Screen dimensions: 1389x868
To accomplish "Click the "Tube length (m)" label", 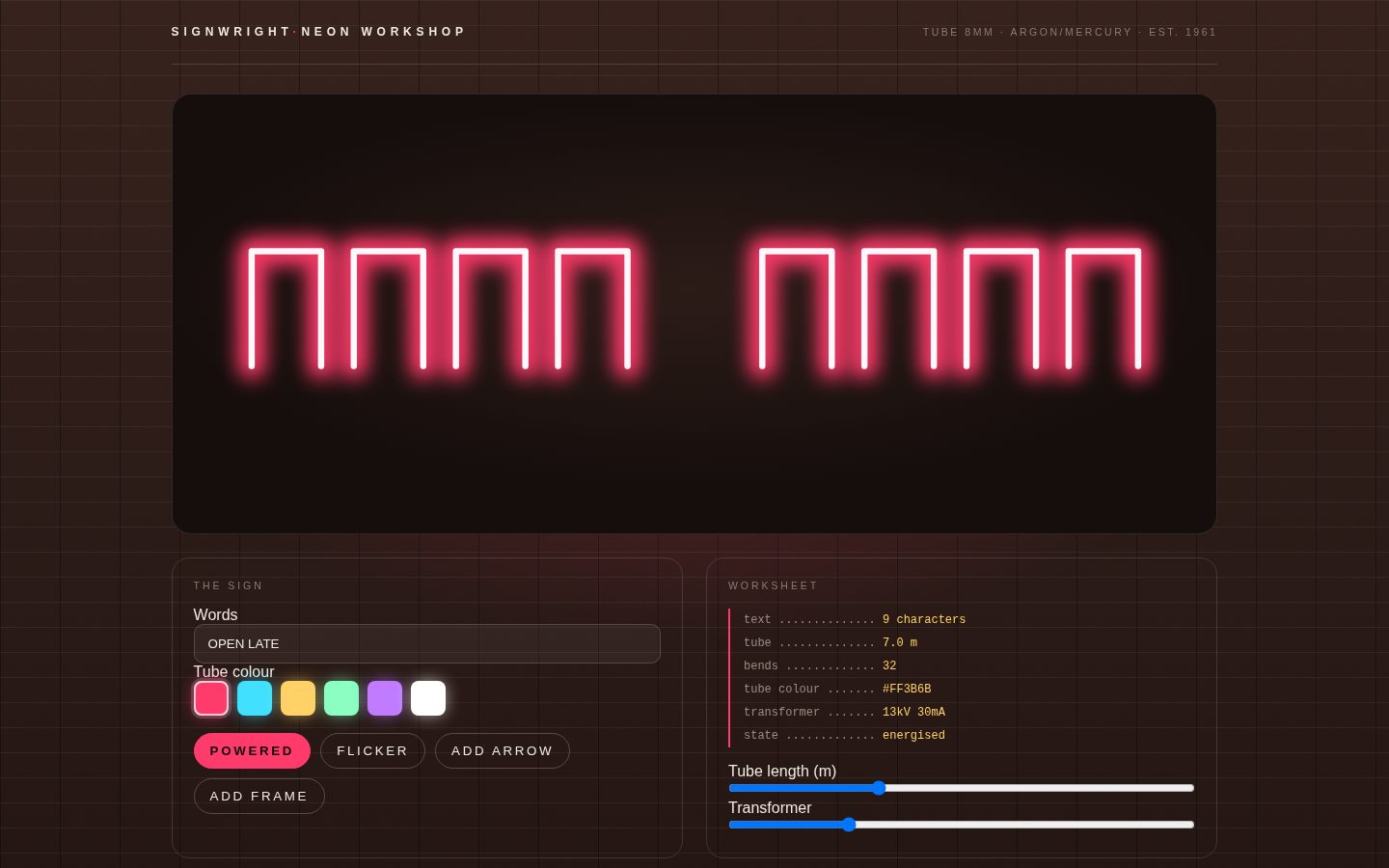I will 782,772.
